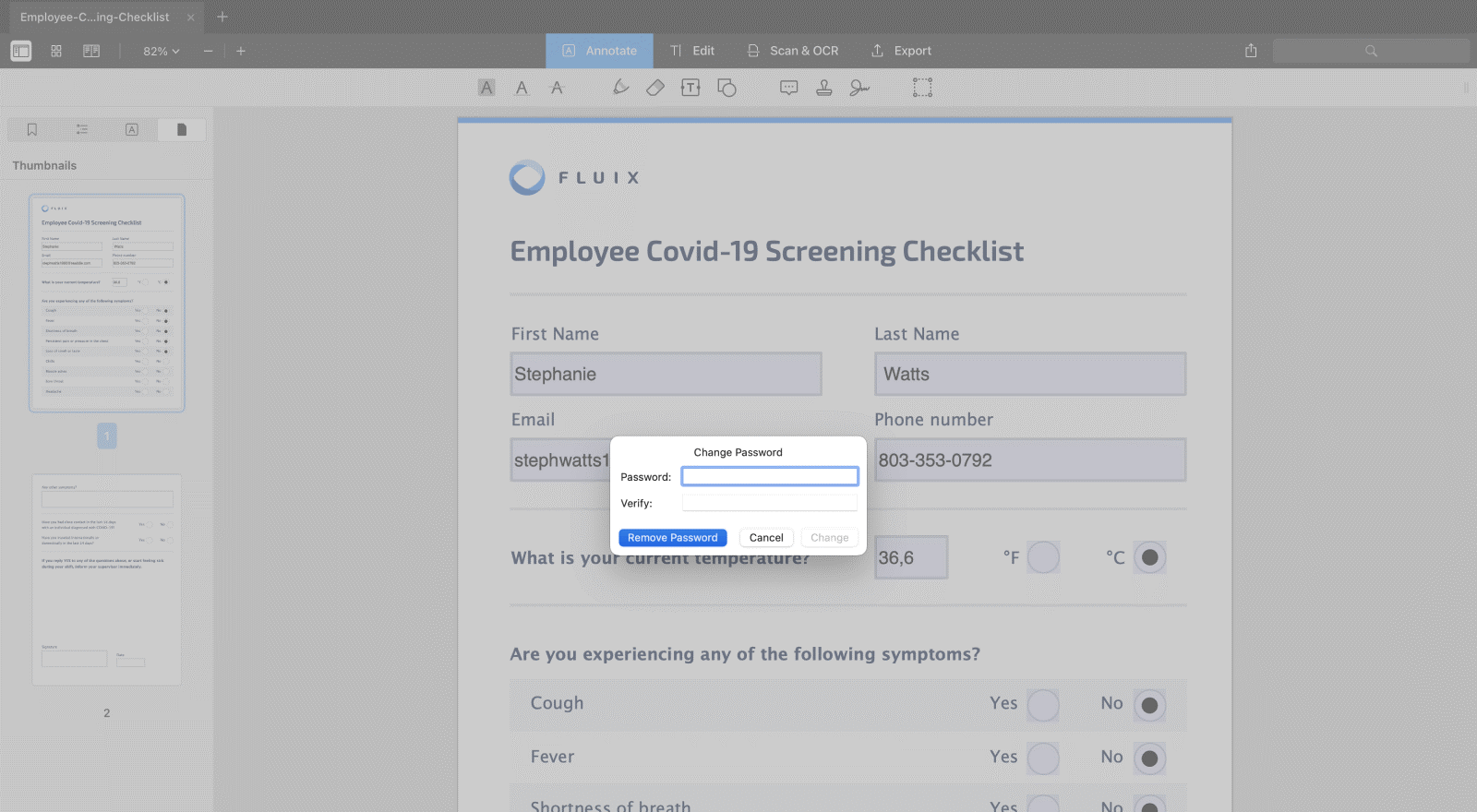Select No radio button for Fever

click(x=1149, y=758)
